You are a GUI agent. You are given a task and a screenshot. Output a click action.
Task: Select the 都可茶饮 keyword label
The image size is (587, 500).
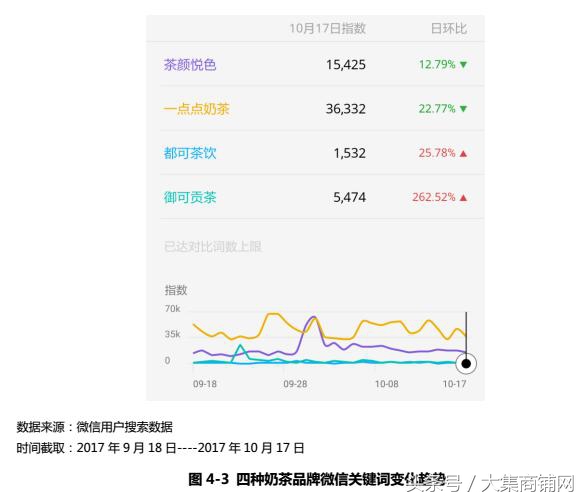(190, 153)
